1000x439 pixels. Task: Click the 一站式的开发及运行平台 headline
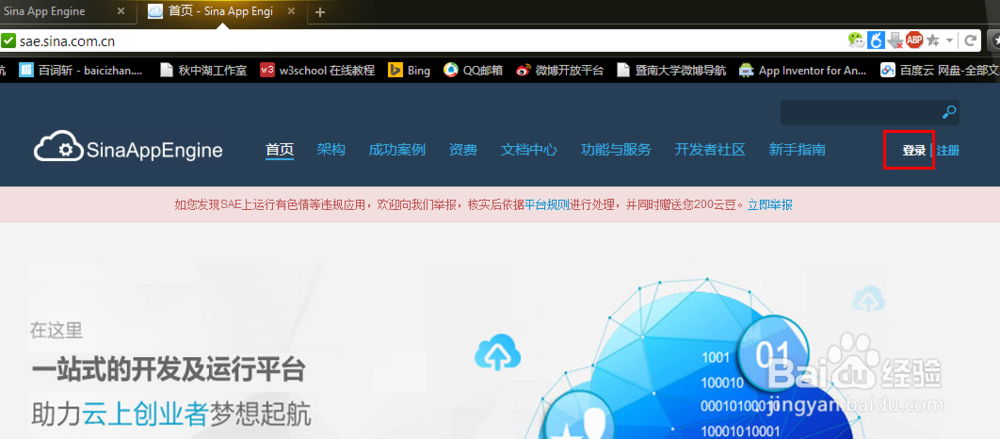coord(168,370)
